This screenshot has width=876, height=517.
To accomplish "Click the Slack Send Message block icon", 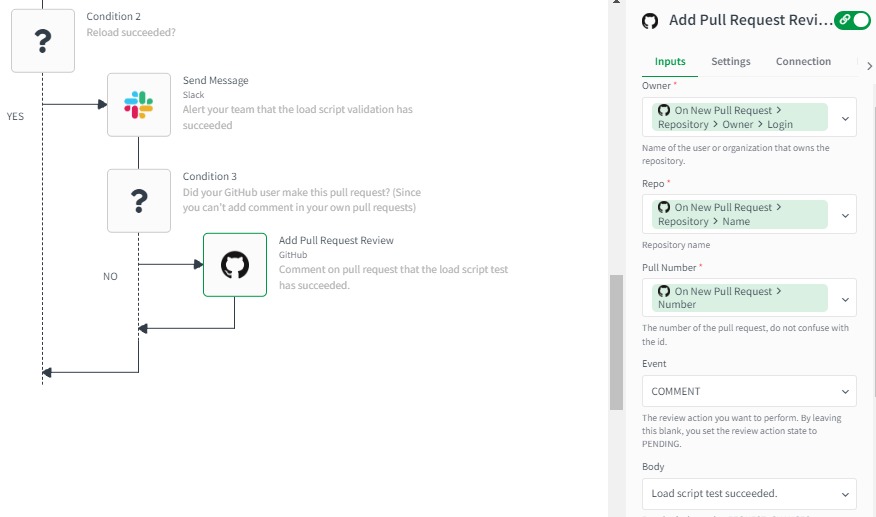I will coord(139,105).
